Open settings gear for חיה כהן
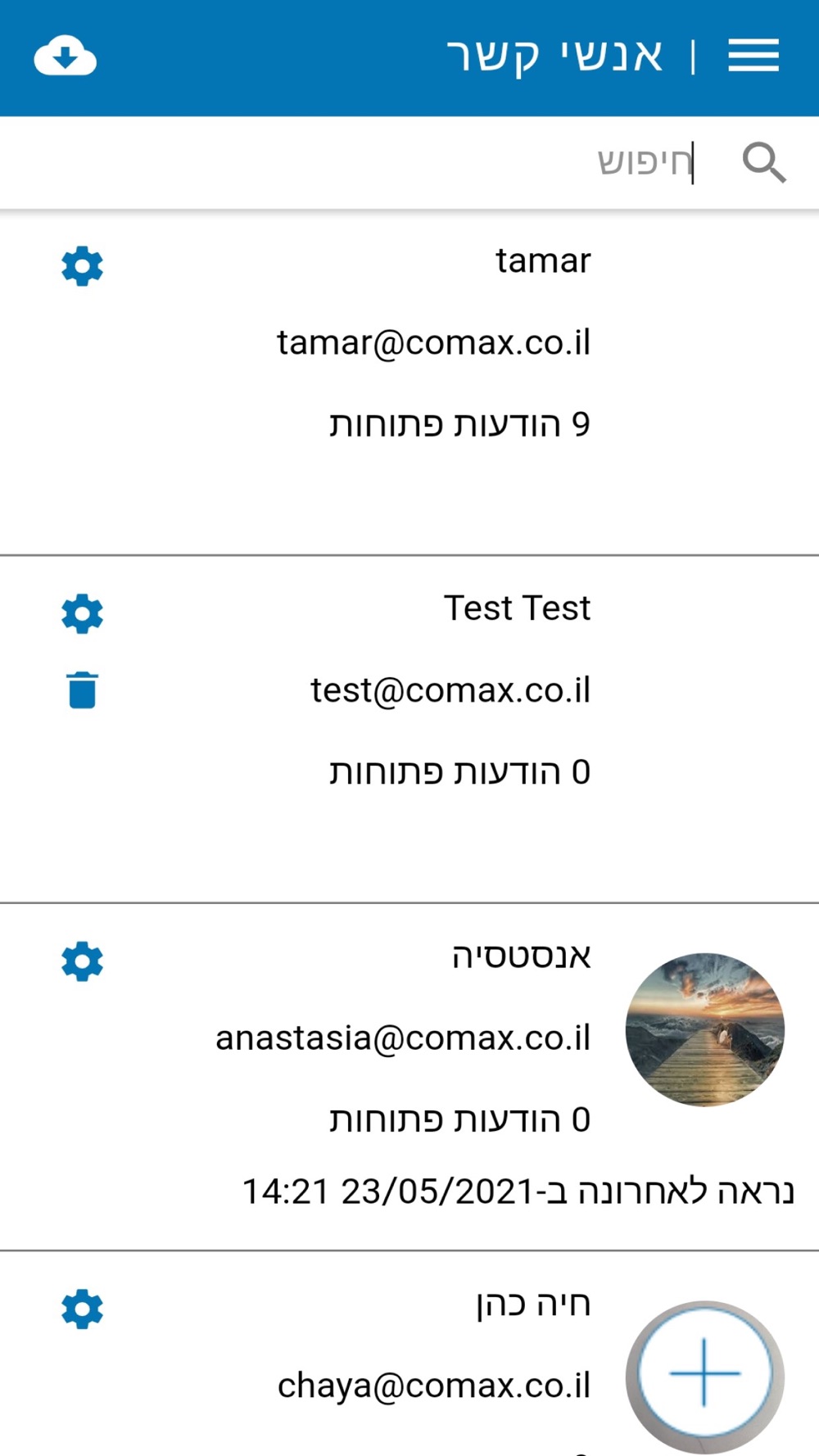Viewport: 819px width, 1456px height. pos(82,1309)
